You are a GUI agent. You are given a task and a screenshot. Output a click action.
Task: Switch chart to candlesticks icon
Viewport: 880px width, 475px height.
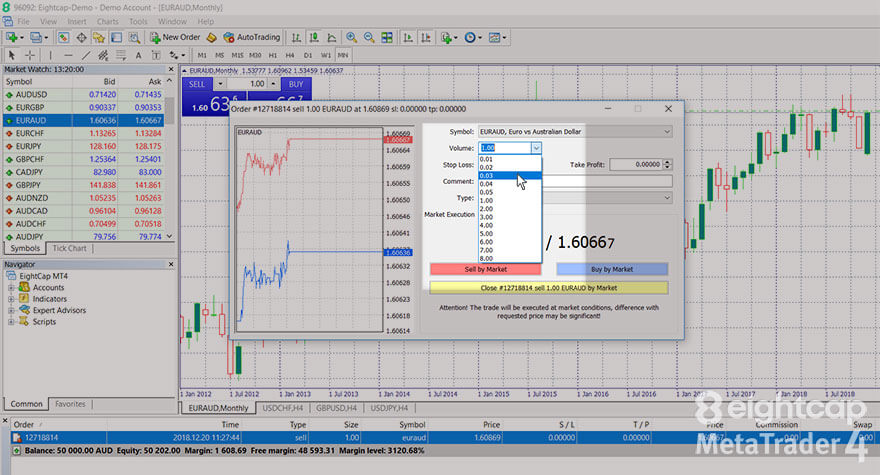(314, 38)
